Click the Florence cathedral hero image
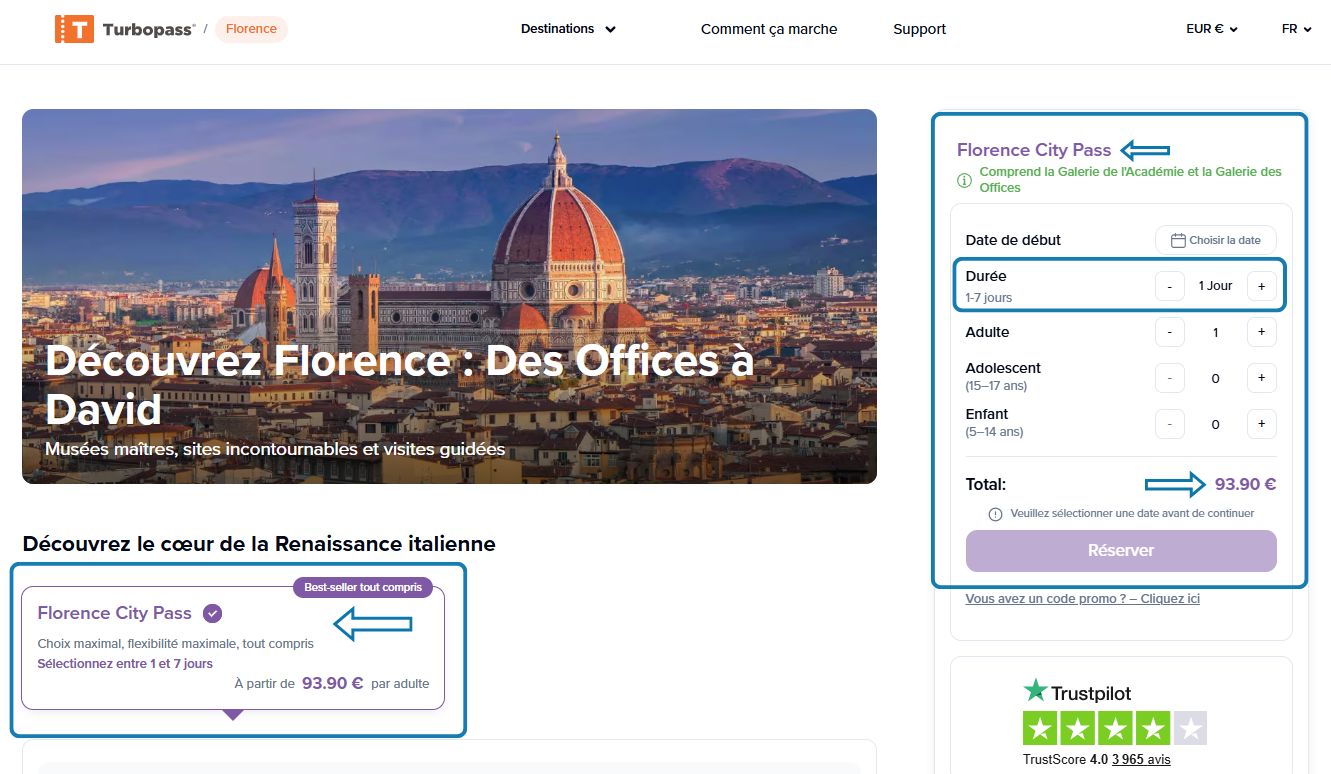The height and width of the screenshot is (774, 1331). pos(449,296)
